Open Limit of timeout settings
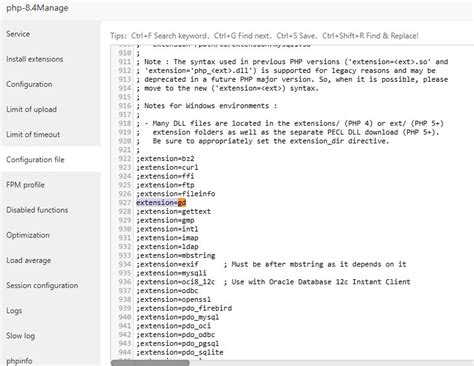Image resolution: width=474 pixels, height=366 pixels. pyautogui.click(x=33, y=134)
